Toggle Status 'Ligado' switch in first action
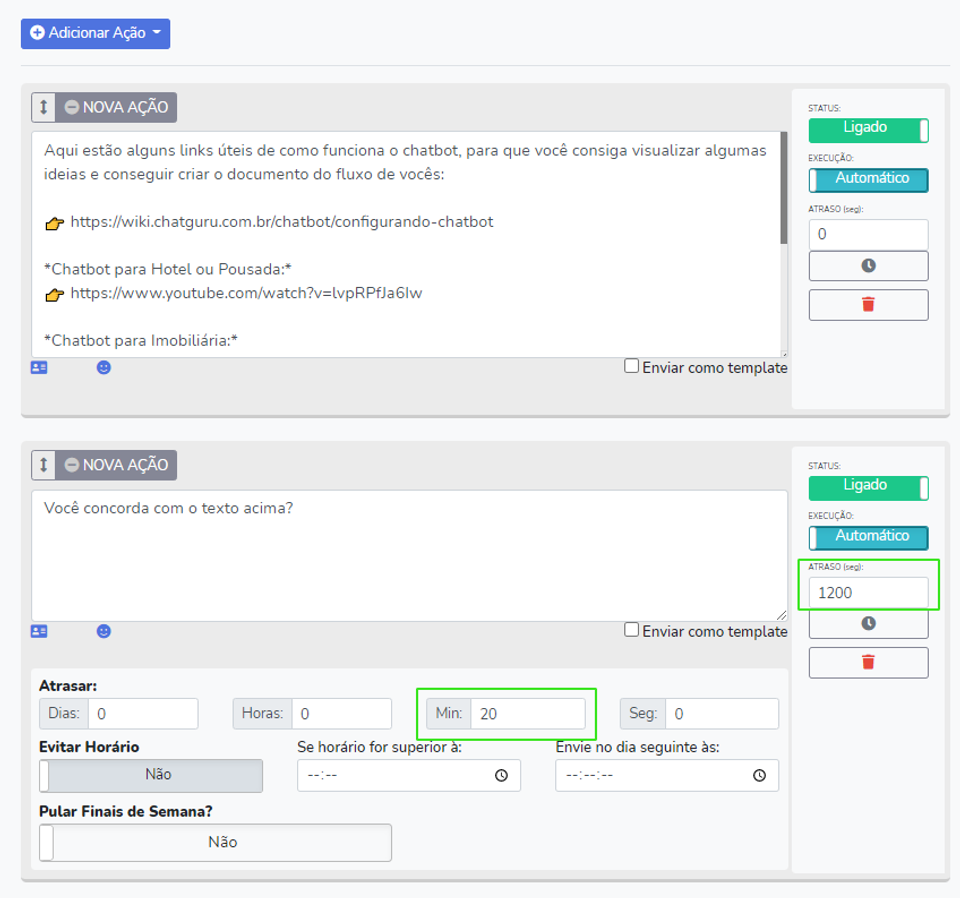960x898 pixels. 868,129
